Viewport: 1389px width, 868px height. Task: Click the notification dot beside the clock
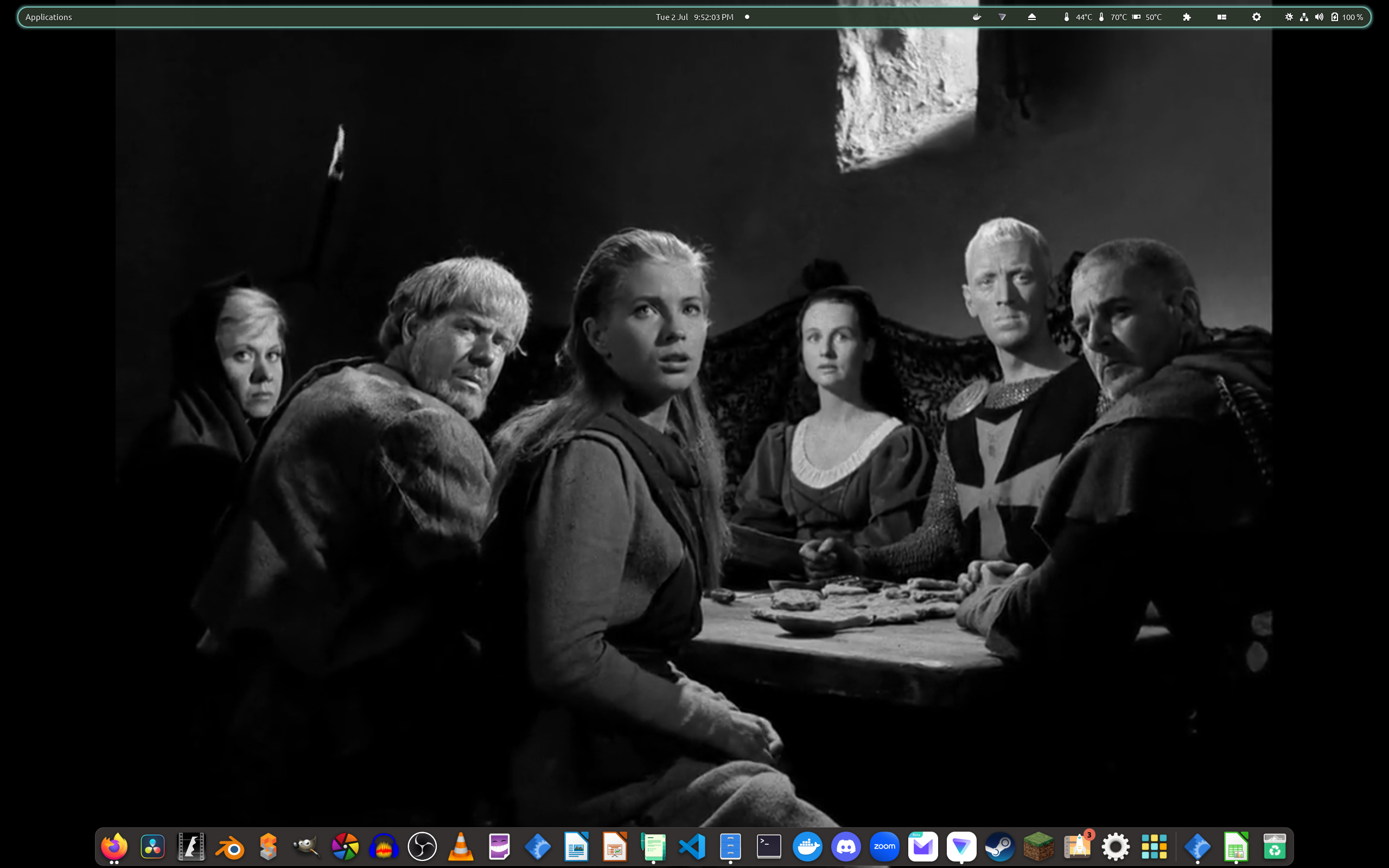pyautogui.click(x=747, y=17)
